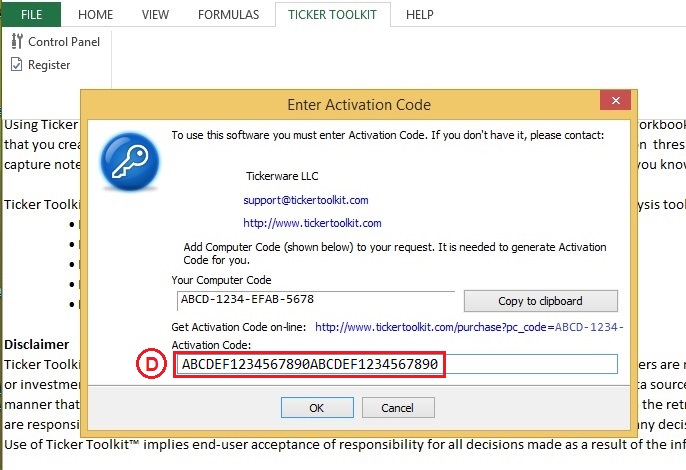Open the HELP ribbon tab
Image resolution: width=686 pixels, height=470 pixels.
click(x=420, y=14)
